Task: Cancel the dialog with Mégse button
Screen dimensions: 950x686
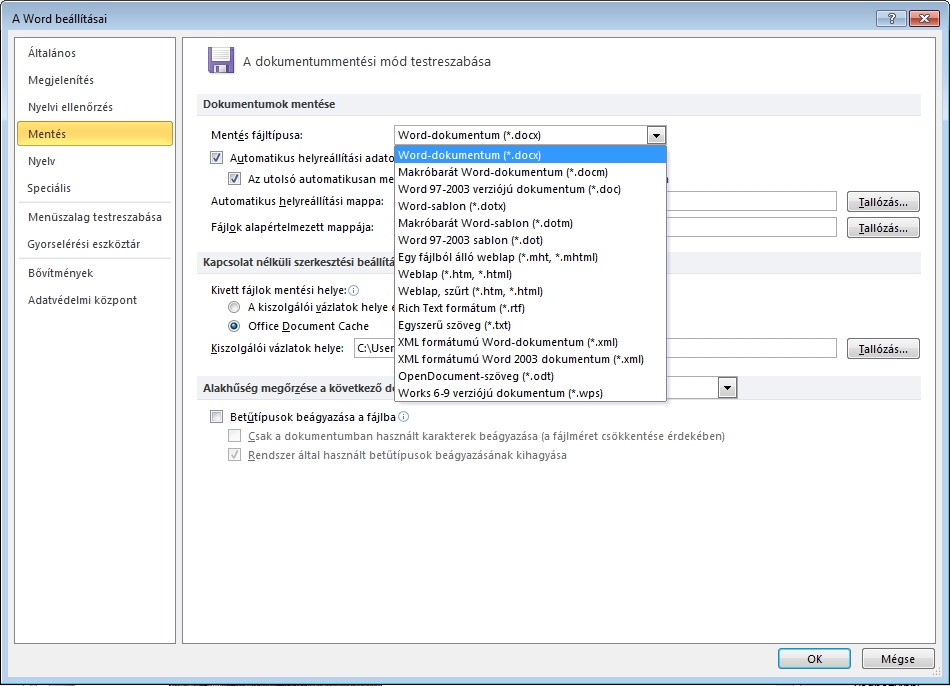Action: [897, 659]
